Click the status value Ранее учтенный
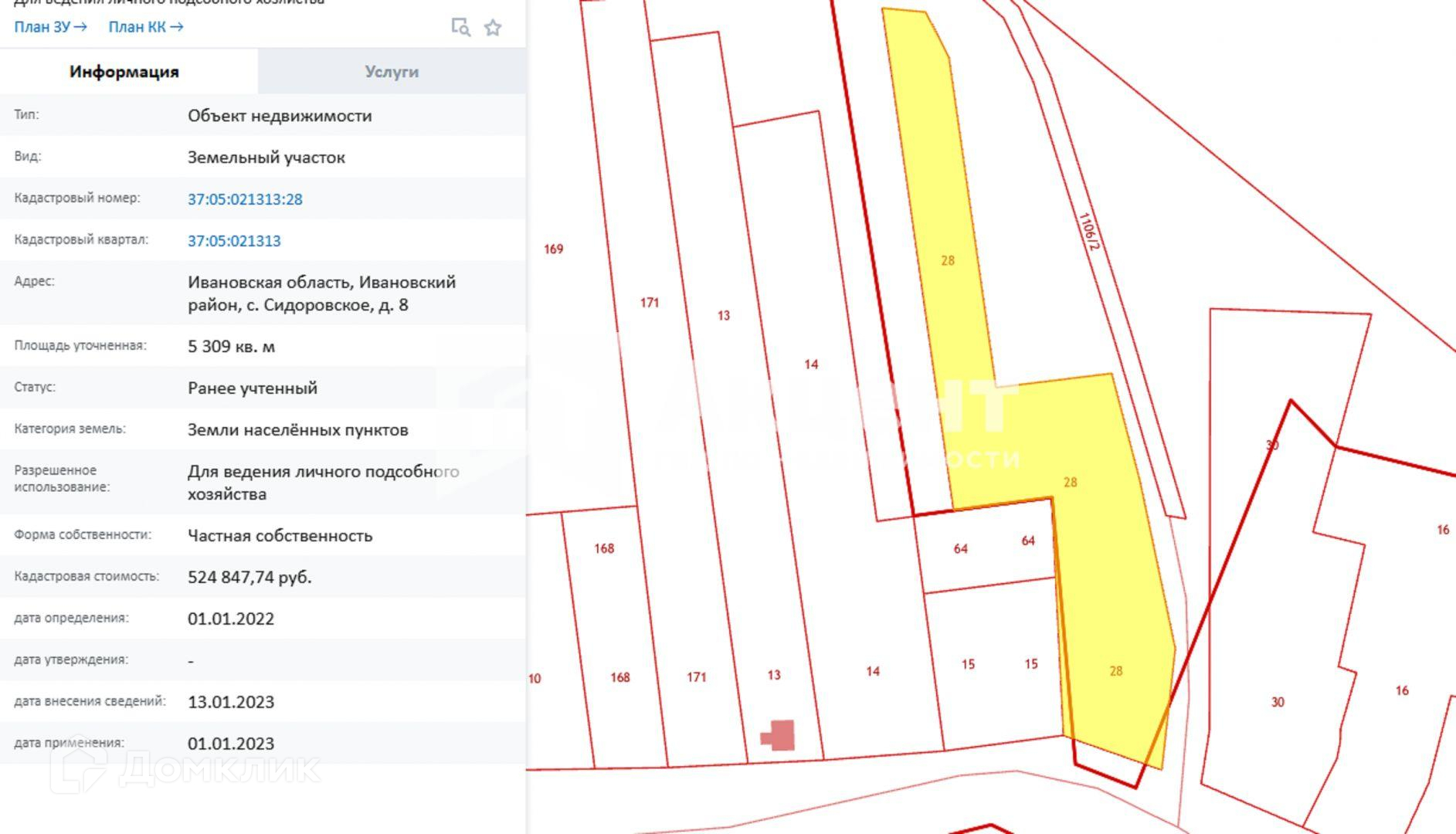Viewport: 1456px width, 834px height. point(253,388)
